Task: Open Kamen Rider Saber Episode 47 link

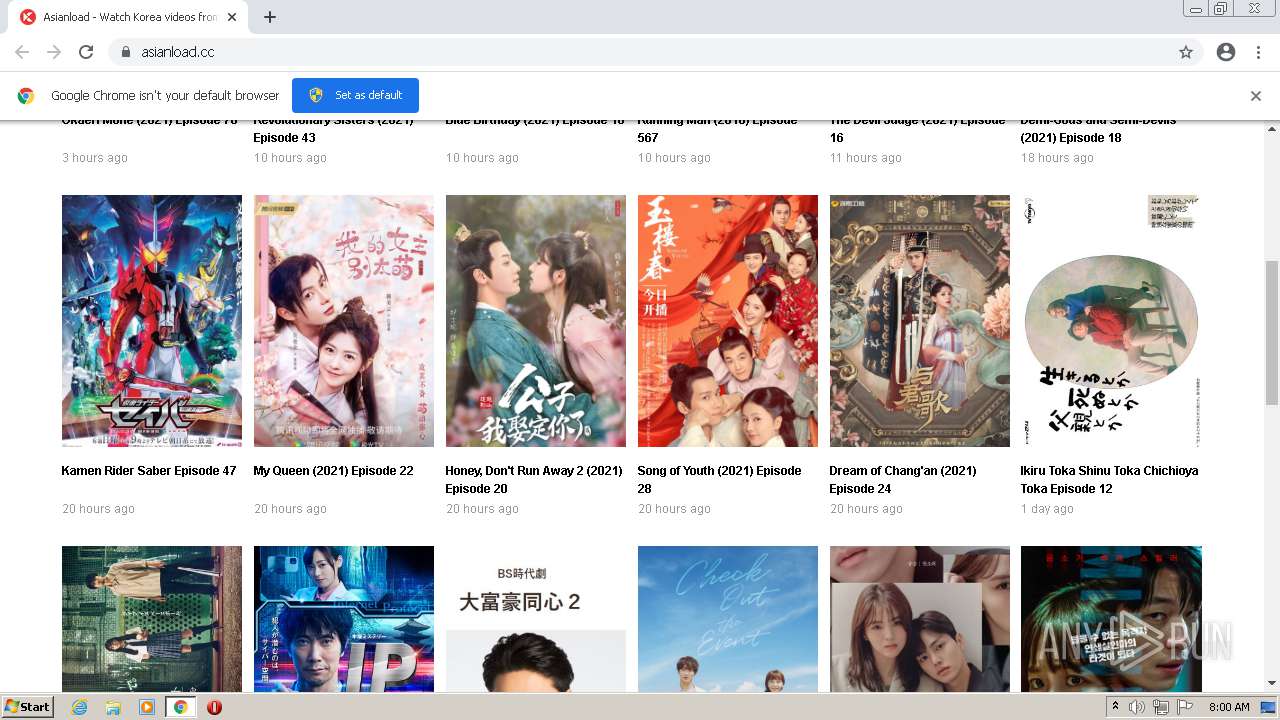Action: 149,471
